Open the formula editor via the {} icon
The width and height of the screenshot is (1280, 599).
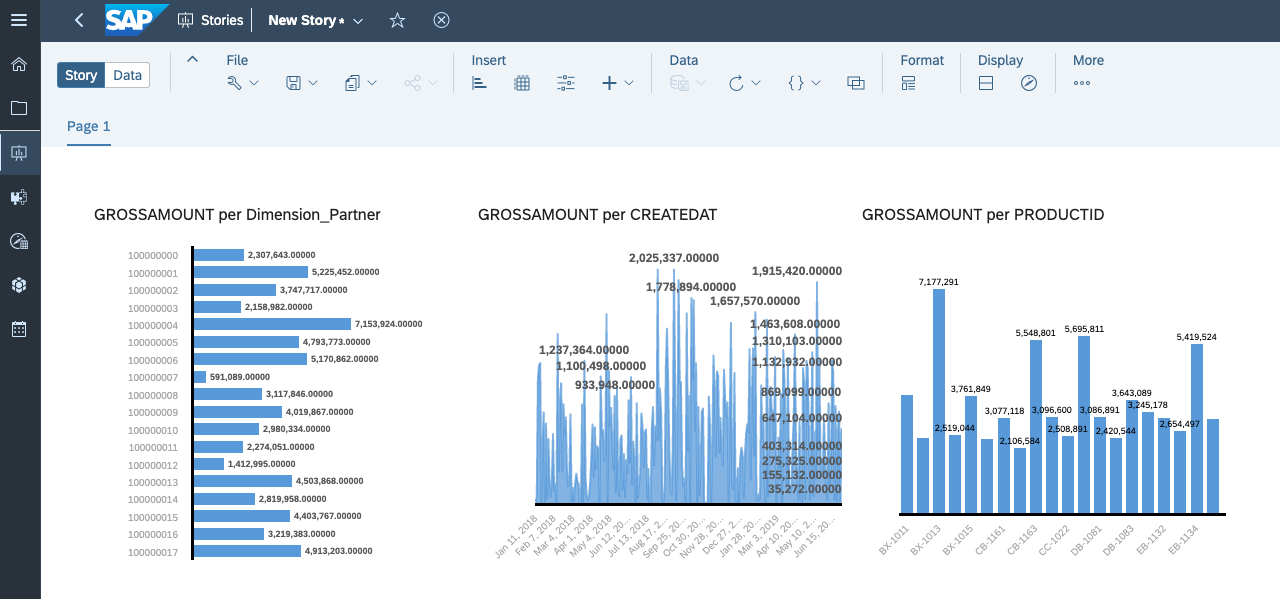pos(797,83)
